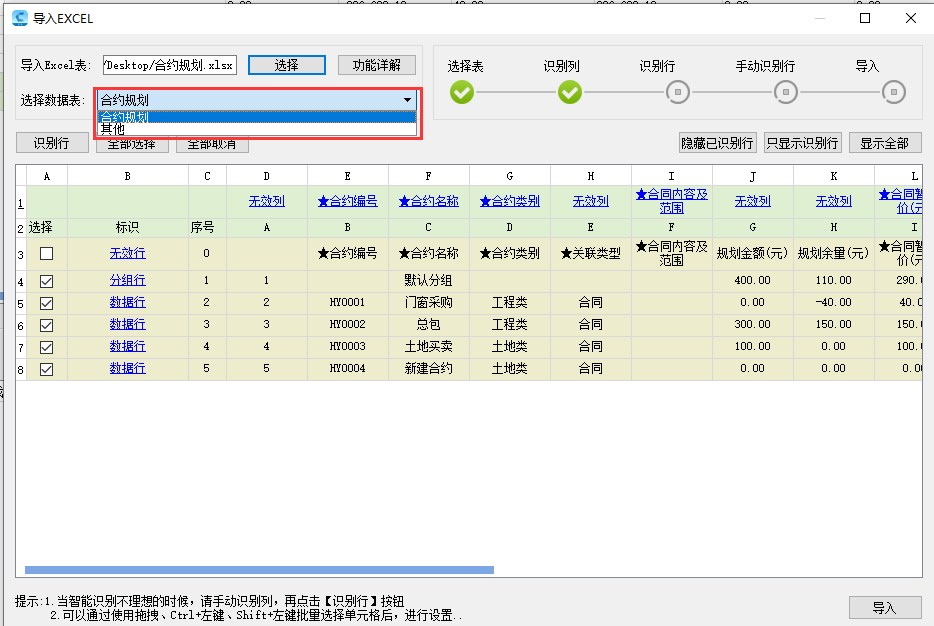Click the 无效列 link in column K

(834, 201)
